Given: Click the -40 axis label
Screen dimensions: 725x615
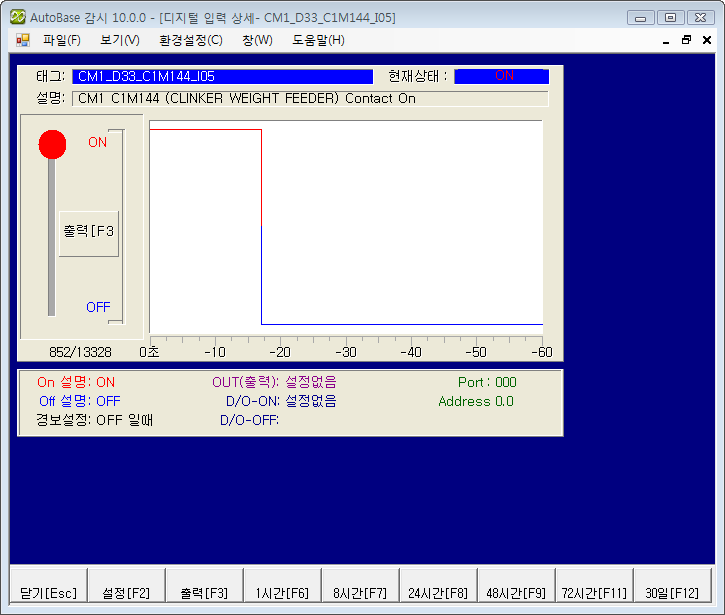Looking at the screenshot, I should pos(411,352).
